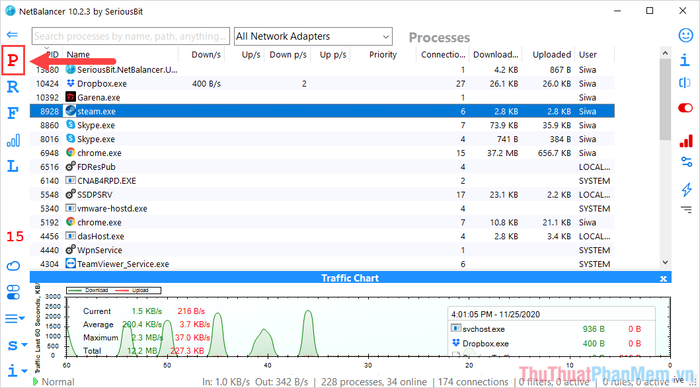The width and height of the screenshot is (700, 388).
Task: Click the red 15 counter in the sidebar
Action: tap(15, 236)
